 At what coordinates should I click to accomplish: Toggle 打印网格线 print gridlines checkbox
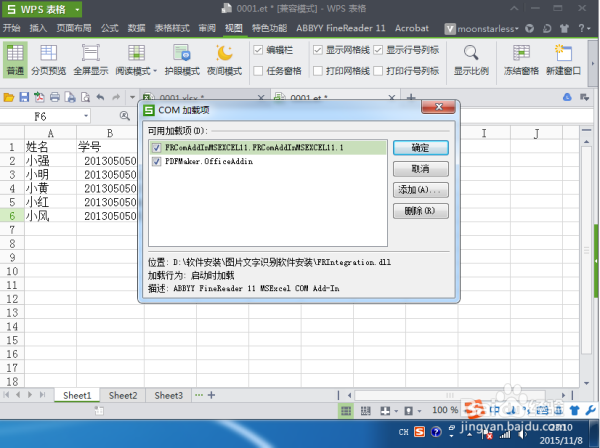[318, 71]
